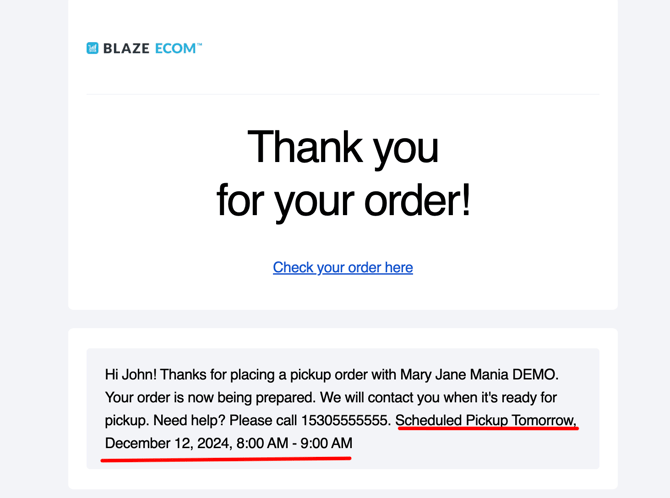The width and height of the screenshot is (670, 498).
Task: Click the BLAZE word in the logo
Action: 126,48
